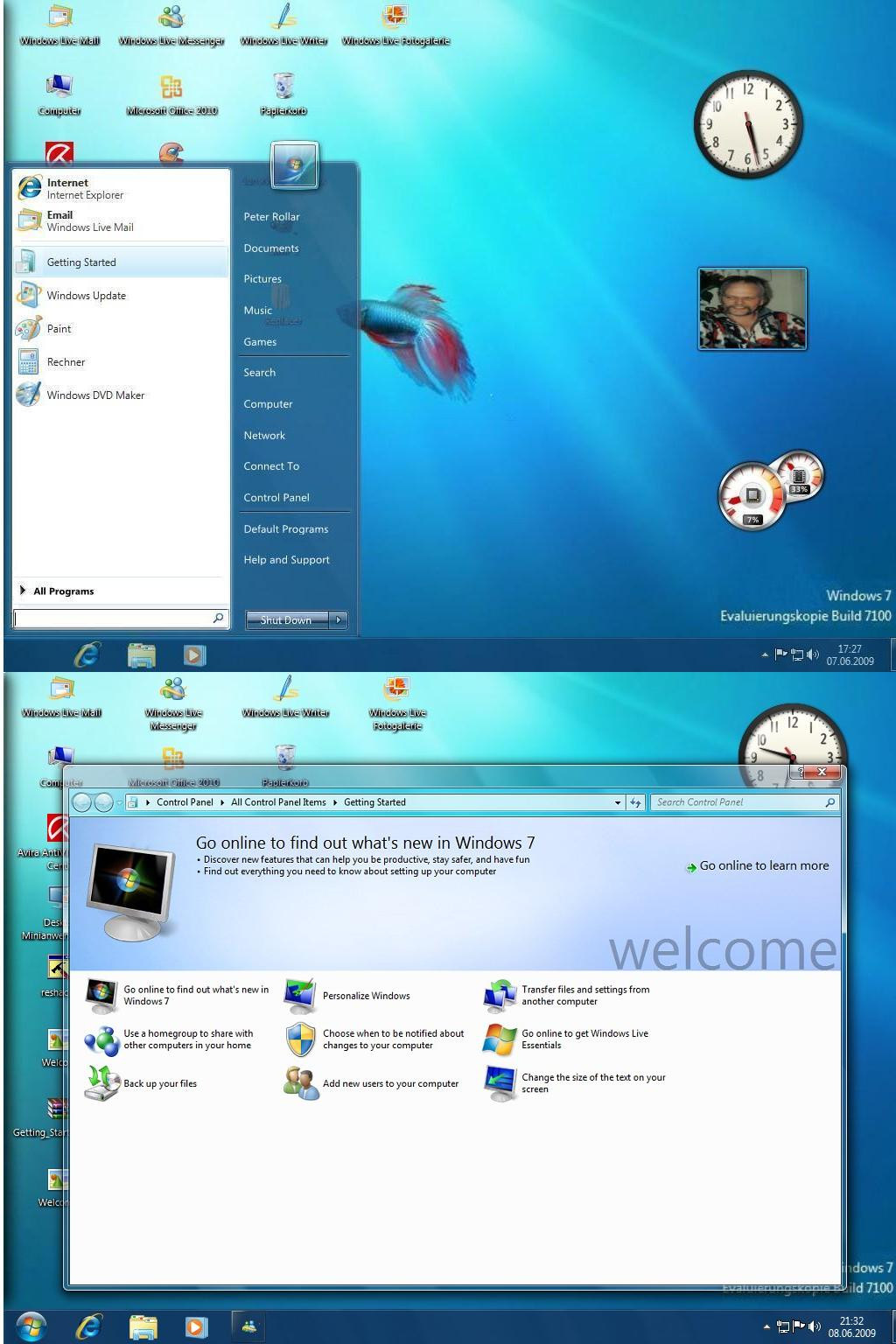The image size is (896, 1344).
Task: Click the slideshow gadget photo of a man
Action: [x=752, y=309]
